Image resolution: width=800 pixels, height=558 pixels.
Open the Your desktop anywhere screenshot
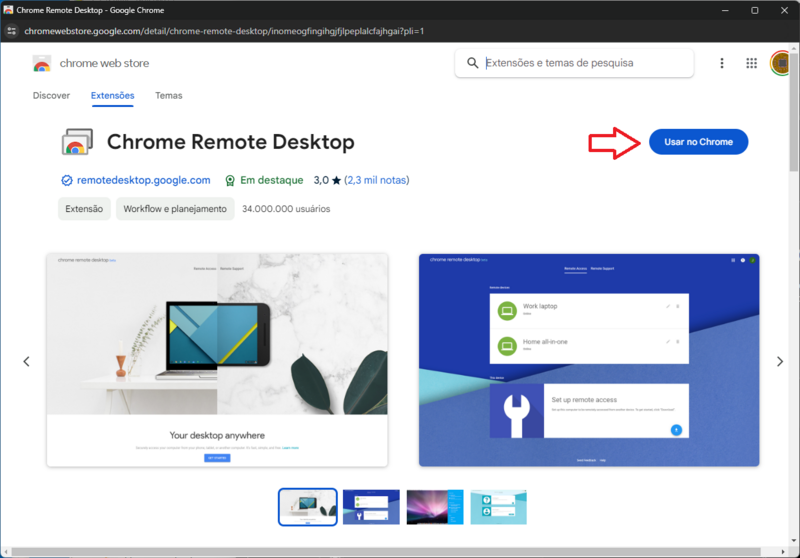pos(217,360)
